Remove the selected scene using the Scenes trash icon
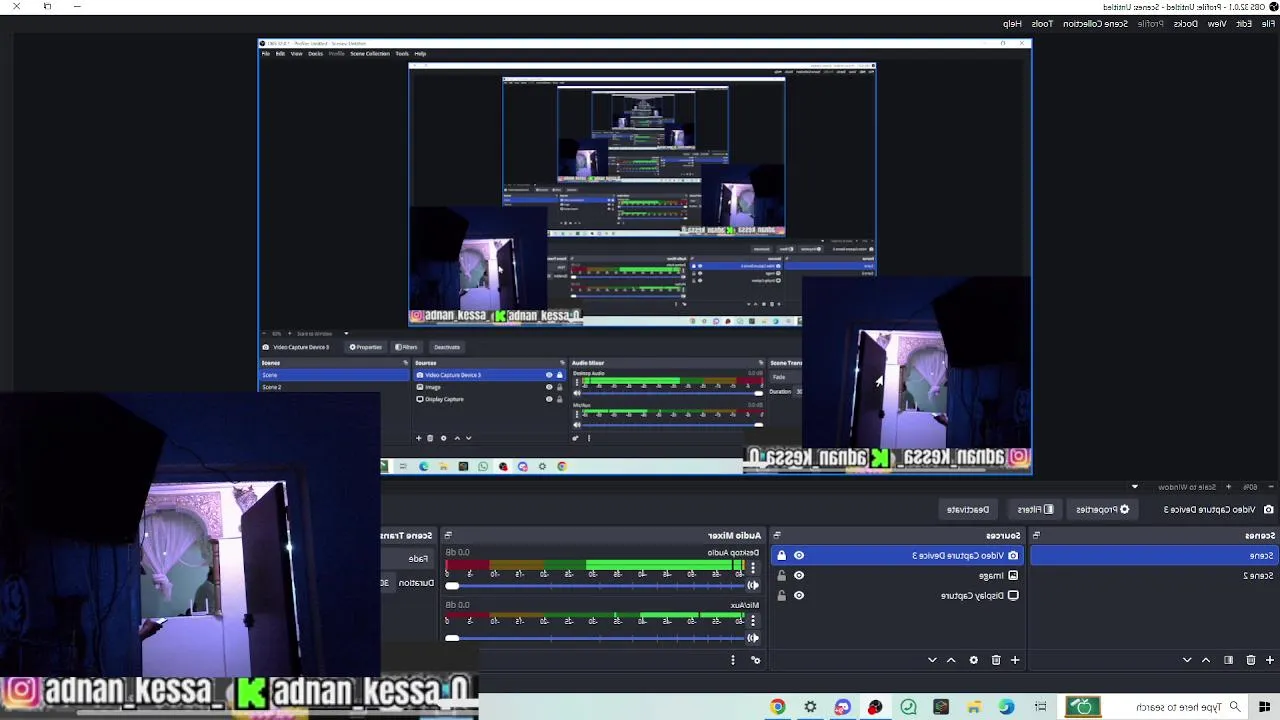Image resolution: width=1280 pixels, height=720 pixels. point(1250,660)
